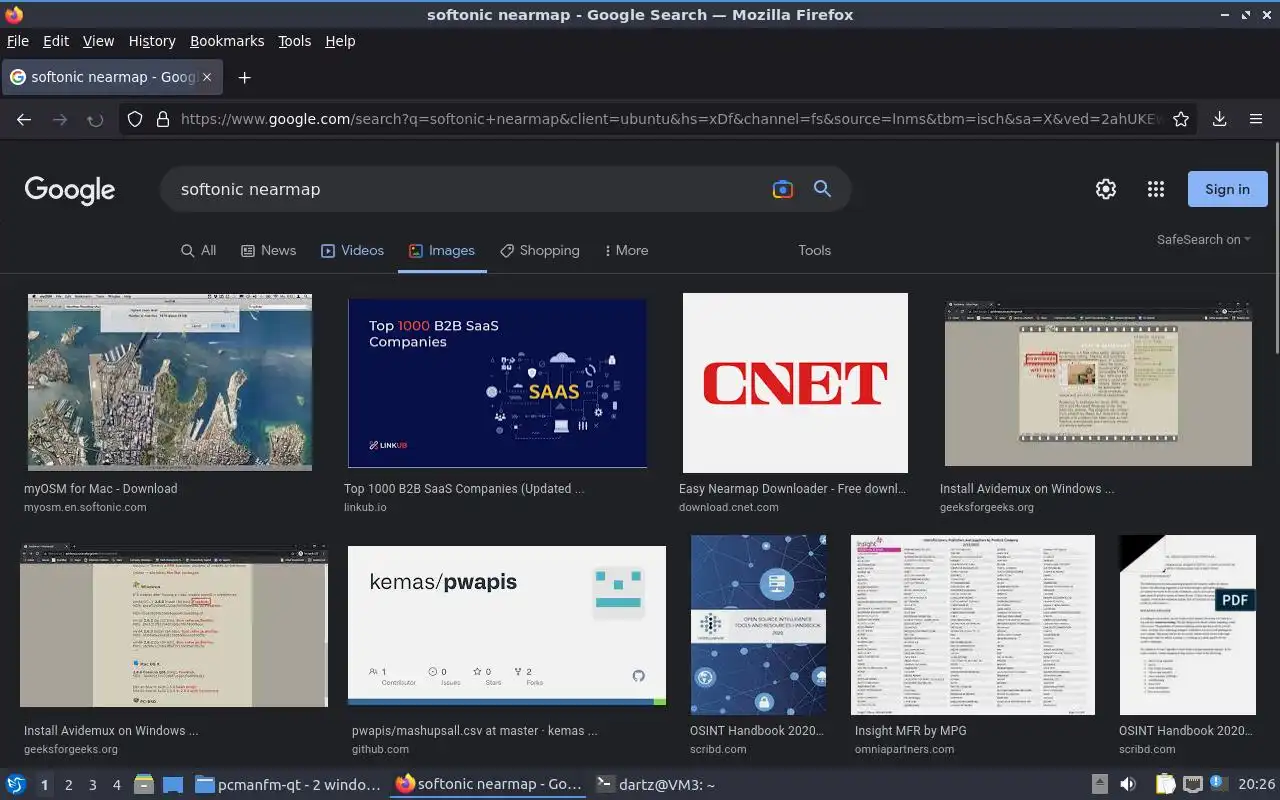
Task: Open Insight MFR by MPG link
Action: (x=910, y=730)
